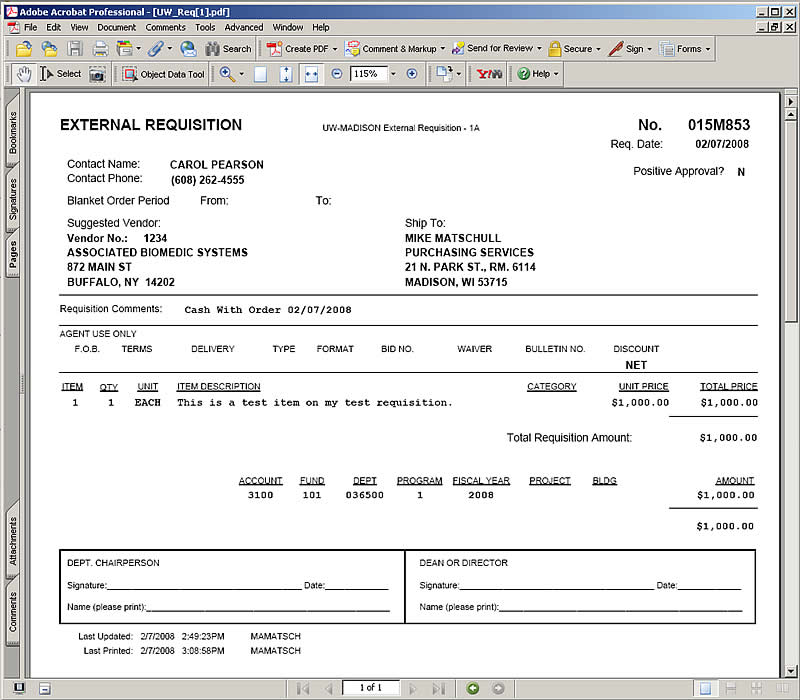This screenshot has width=800, height=700.
Task: Click the Last Page navigation button
Action: [438, 689]
